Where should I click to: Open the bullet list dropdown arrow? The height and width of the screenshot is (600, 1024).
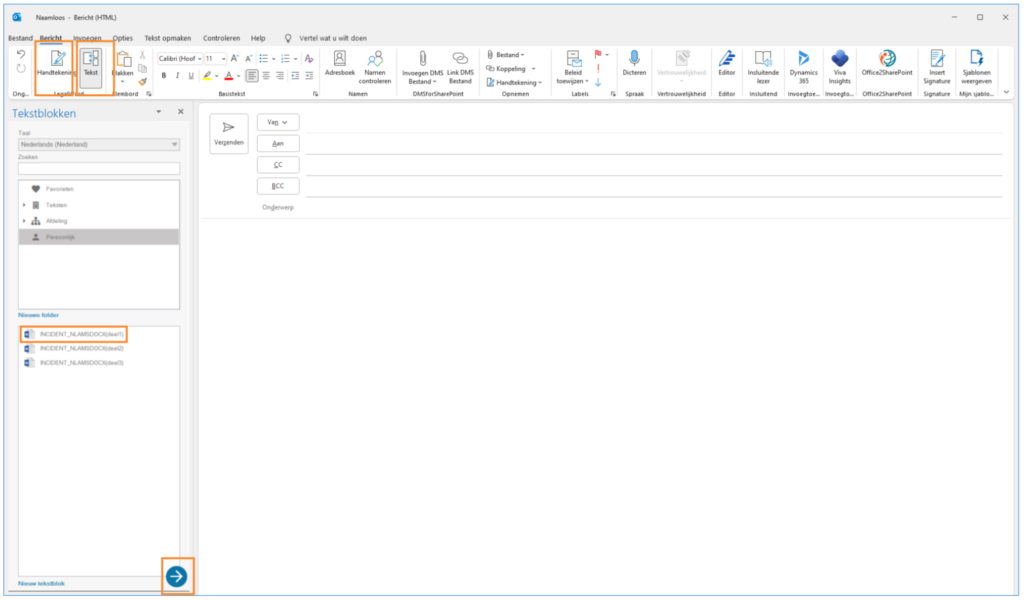point(274,59)
